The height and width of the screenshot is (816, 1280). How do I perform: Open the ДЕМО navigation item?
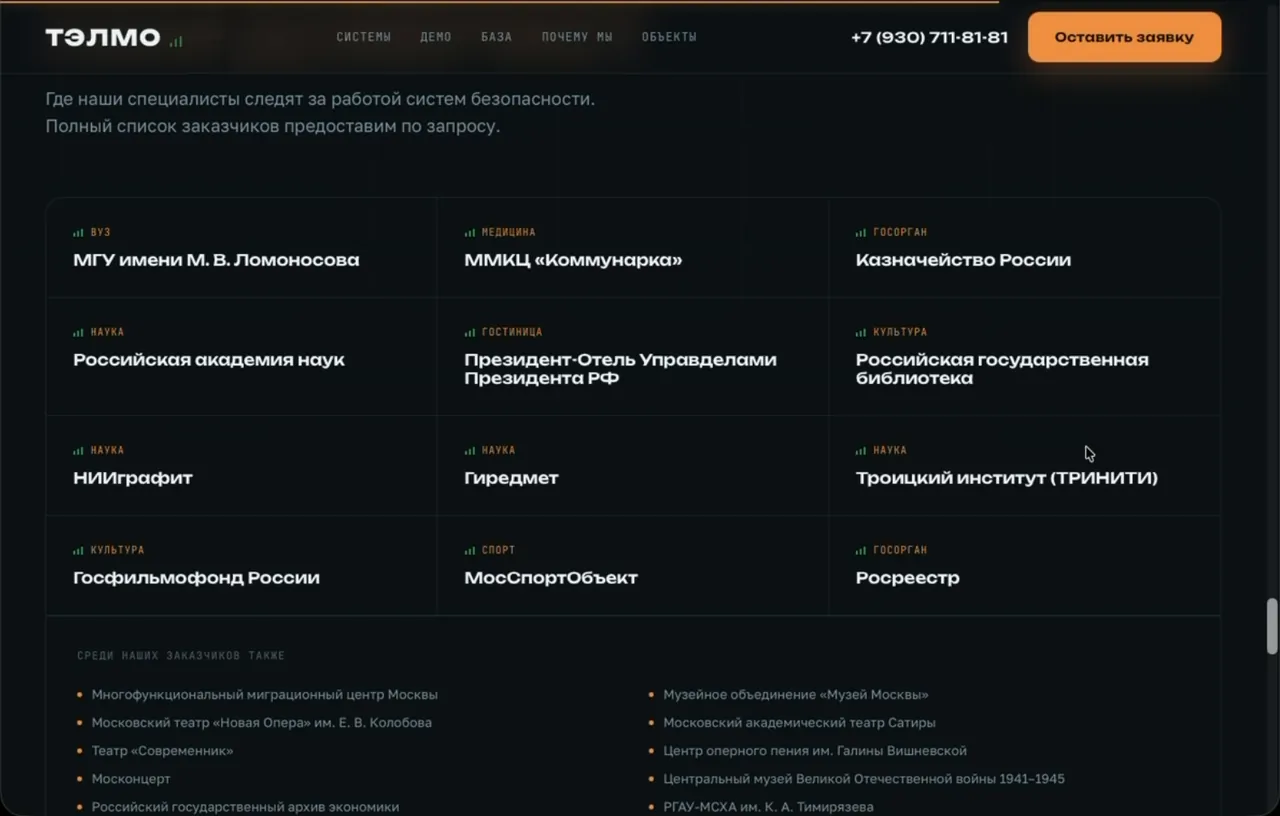(x=436, y=37)
